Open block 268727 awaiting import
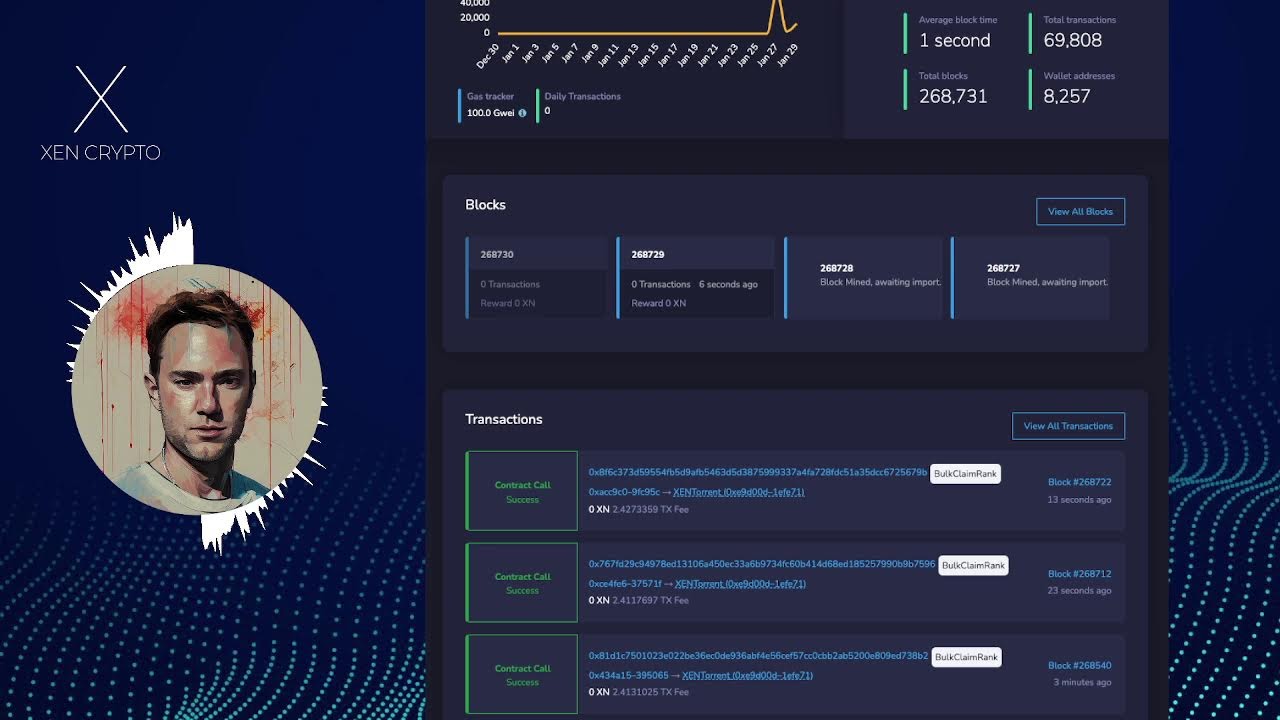The image size is (1280, 720). tap(1031, 278)
